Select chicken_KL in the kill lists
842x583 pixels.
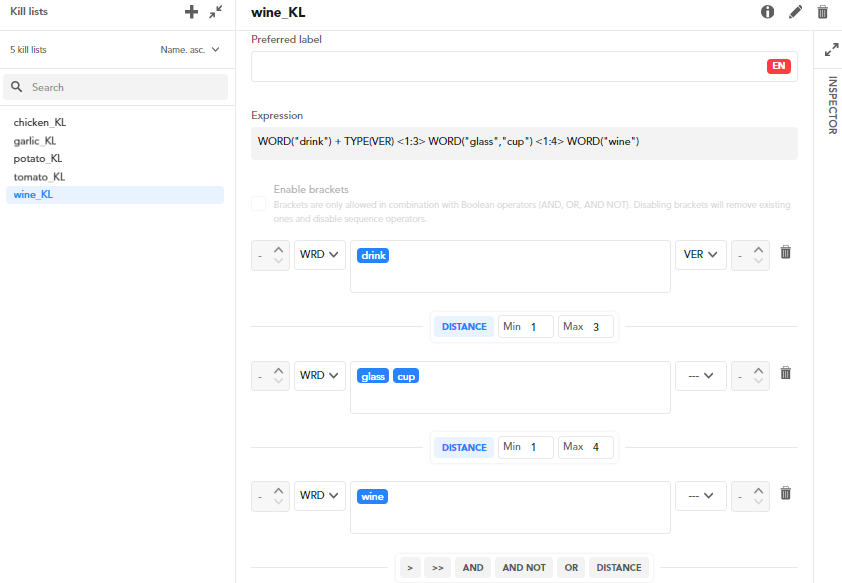click(x=40, y=122)
